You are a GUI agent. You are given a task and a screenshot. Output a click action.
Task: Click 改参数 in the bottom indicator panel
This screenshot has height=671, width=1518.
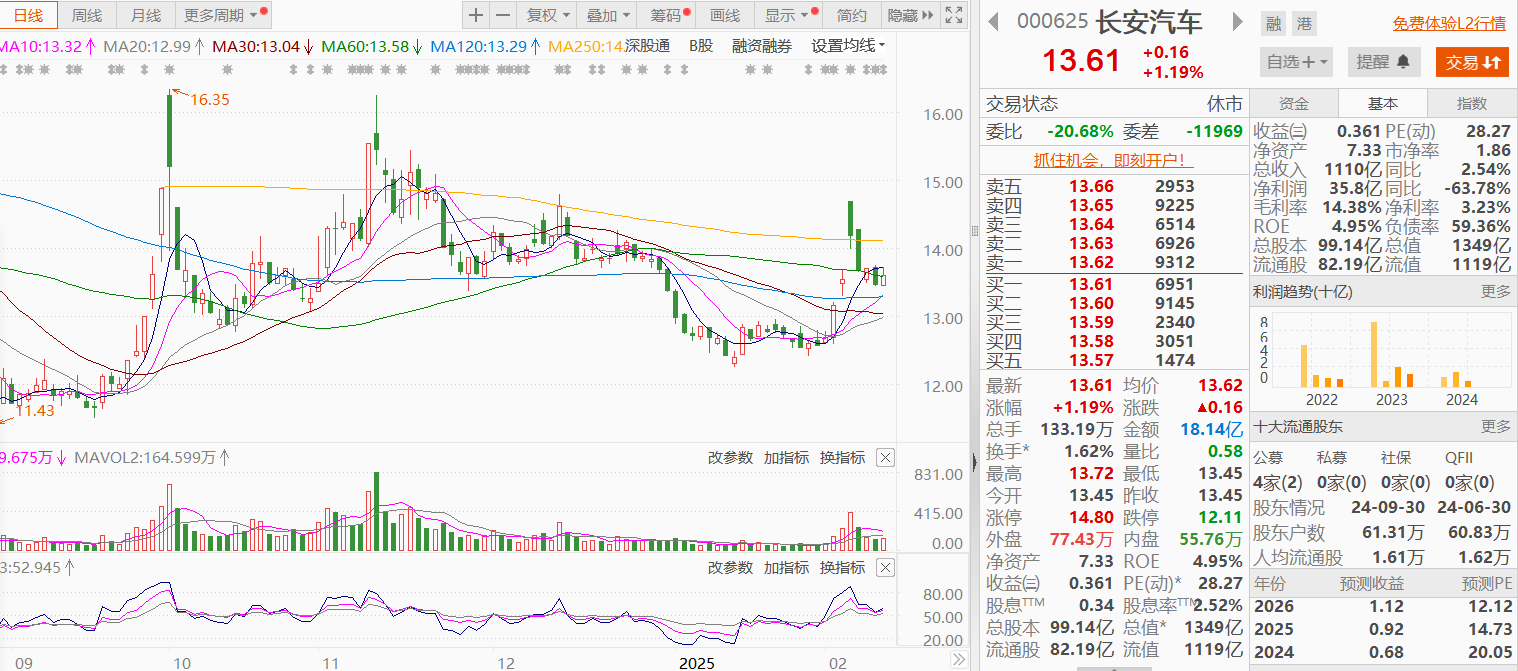730,567
